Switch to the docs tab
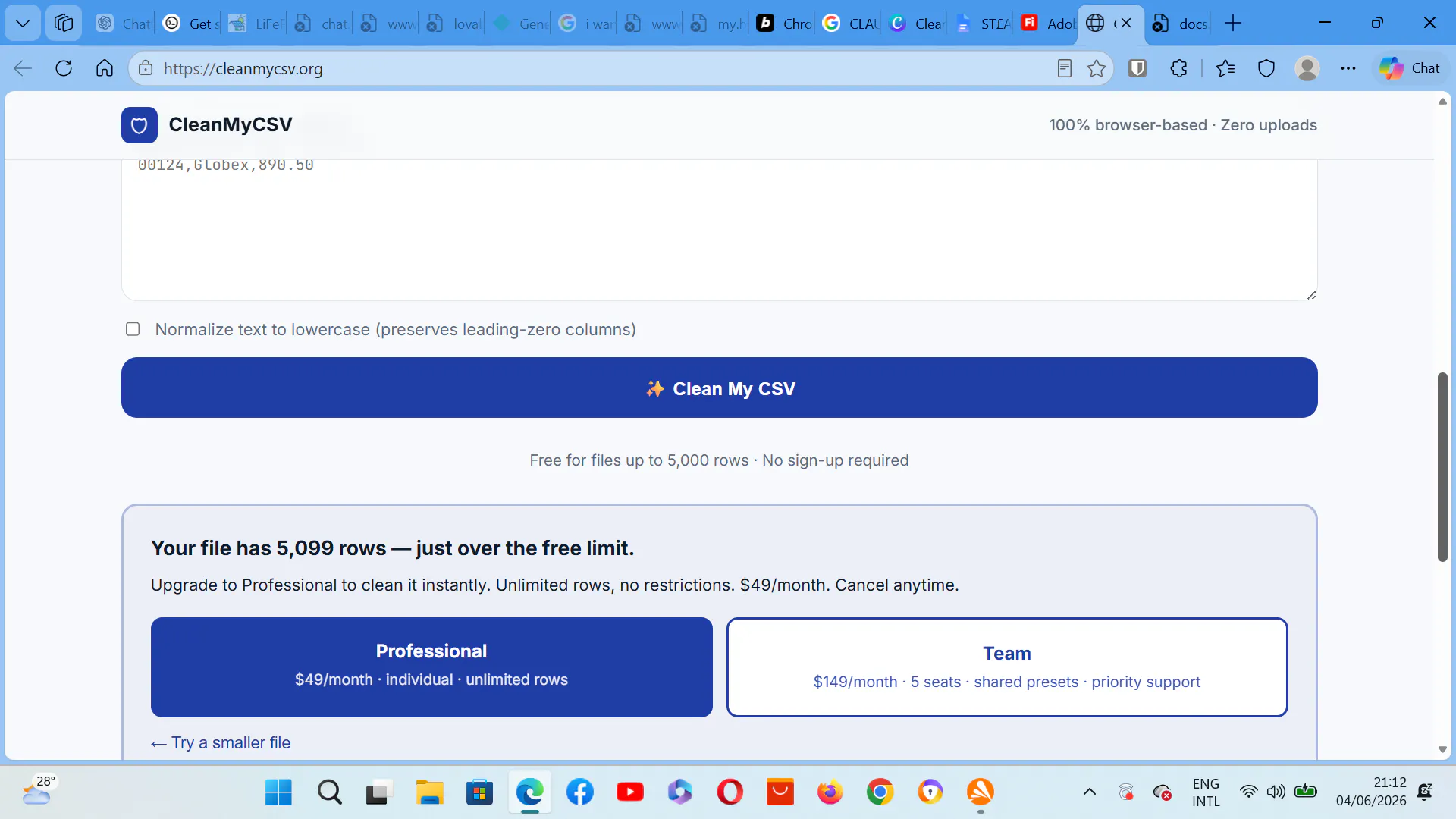The image size is (1456, 819). tap(1179, 24)
